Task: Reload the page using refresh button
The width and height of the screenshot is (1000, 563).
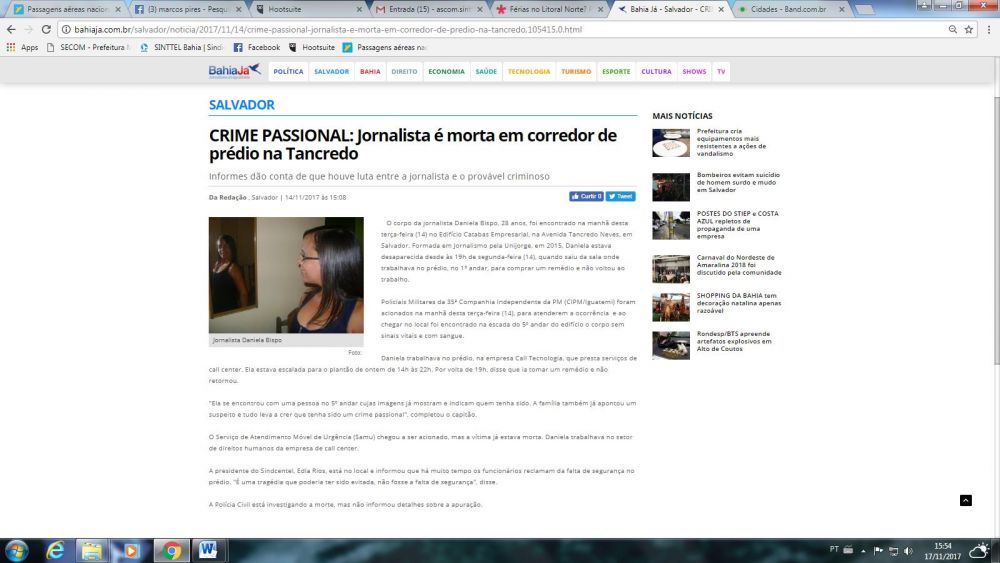Action: 47,29
